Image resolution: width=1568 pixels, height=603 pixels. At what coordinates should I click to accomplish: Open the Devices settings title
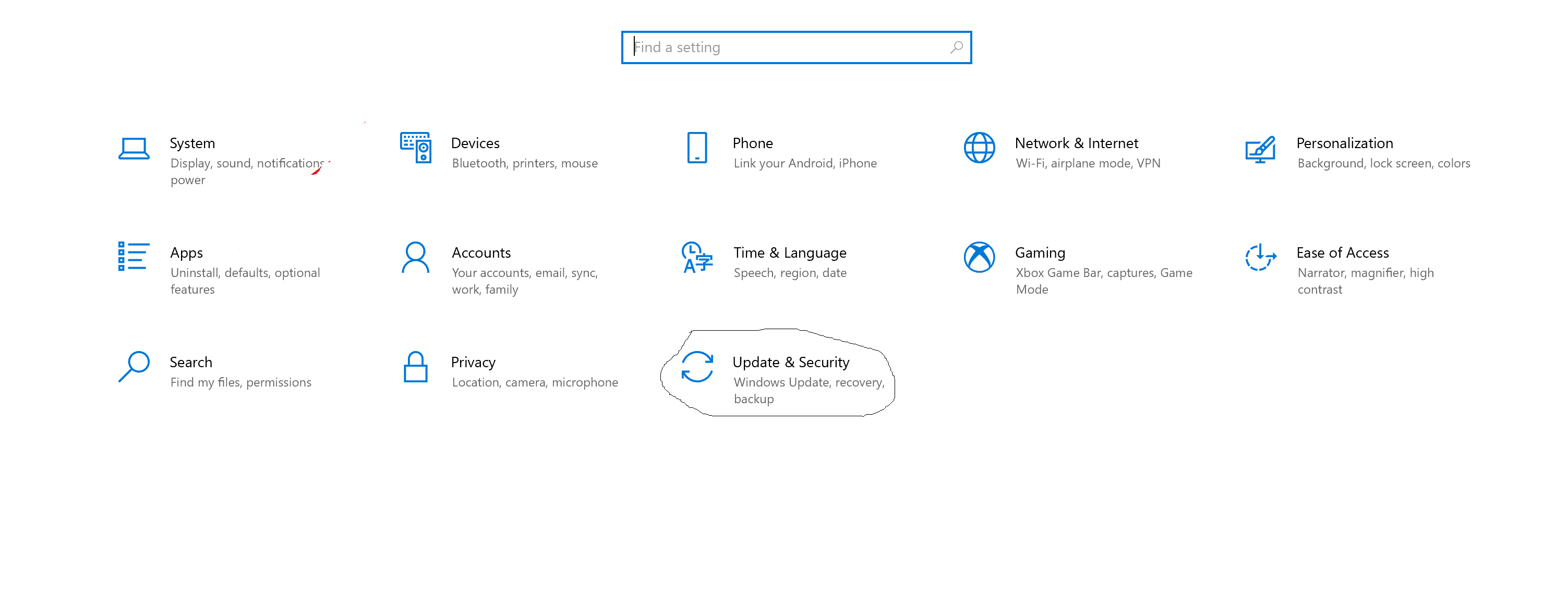coord(475,143)
